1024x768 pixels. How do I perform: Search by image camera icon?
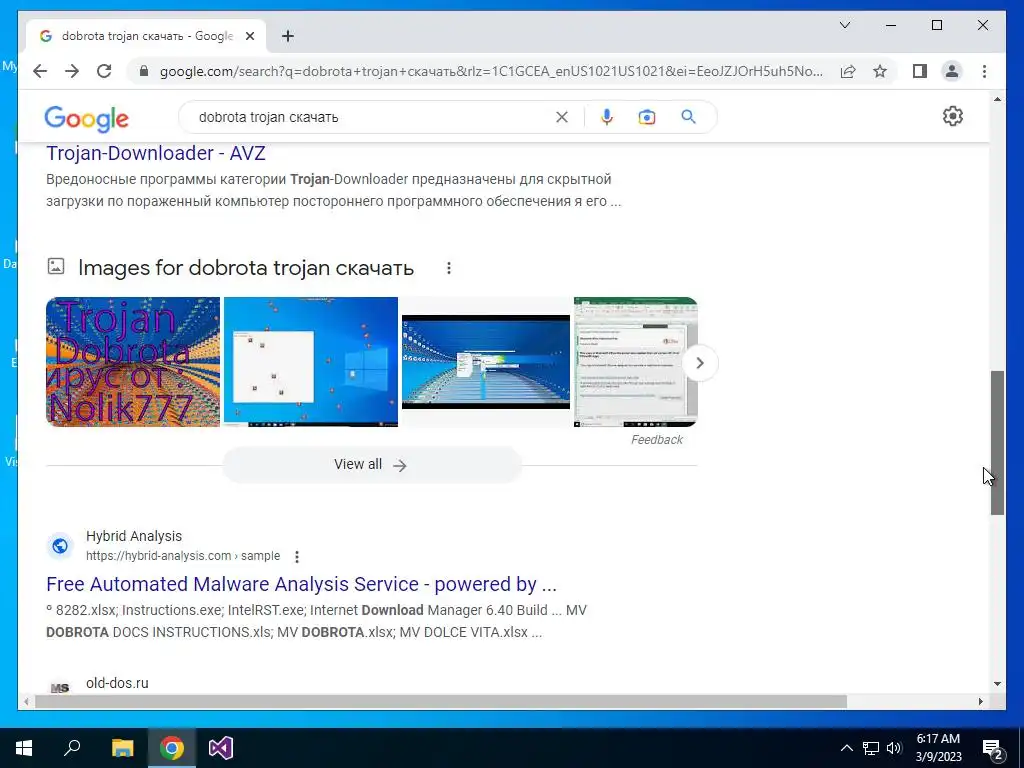tap(647, 117)
